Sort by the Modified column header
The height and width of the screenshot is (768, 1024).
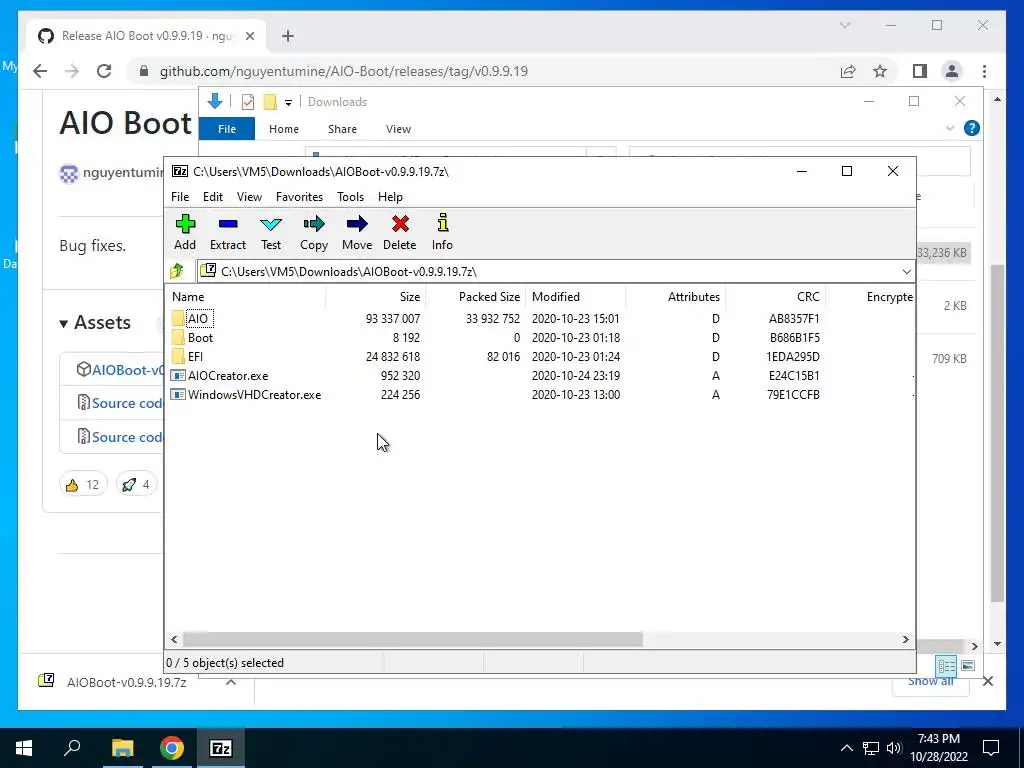tap(556, 296)
